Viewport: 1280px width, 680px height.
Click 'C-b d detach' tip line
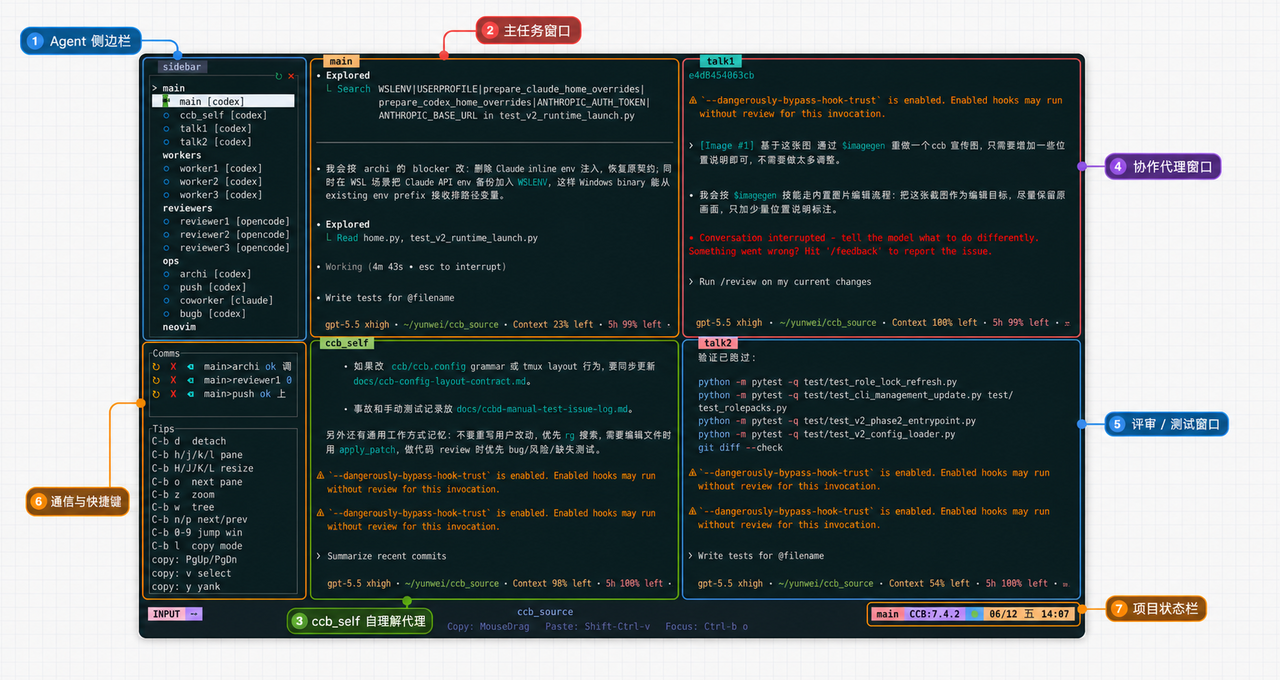coord(189,441)
